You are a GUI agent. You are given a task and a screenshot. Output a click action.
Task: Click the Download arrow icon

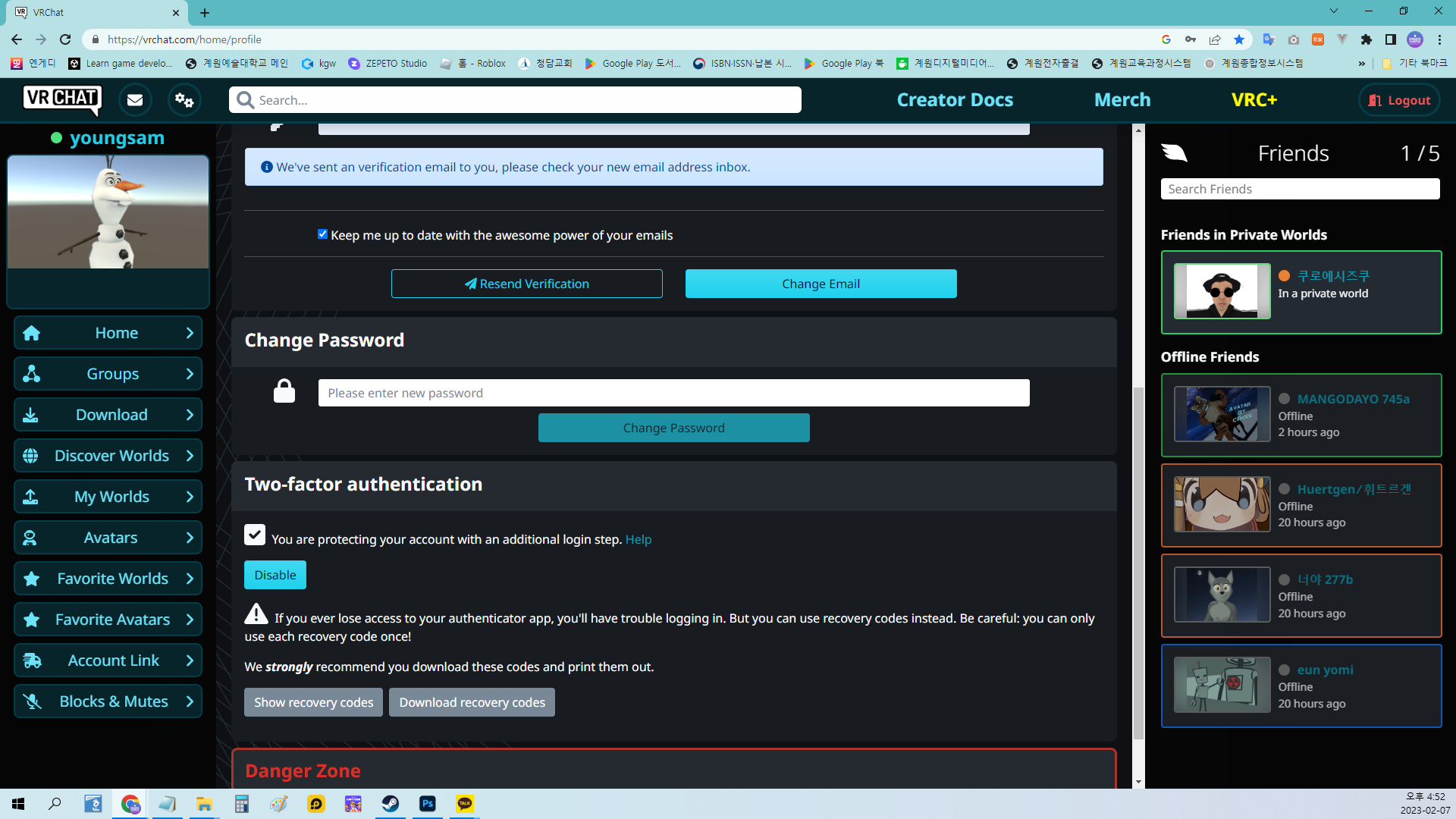pyautogui.click(x=30, y=415)
